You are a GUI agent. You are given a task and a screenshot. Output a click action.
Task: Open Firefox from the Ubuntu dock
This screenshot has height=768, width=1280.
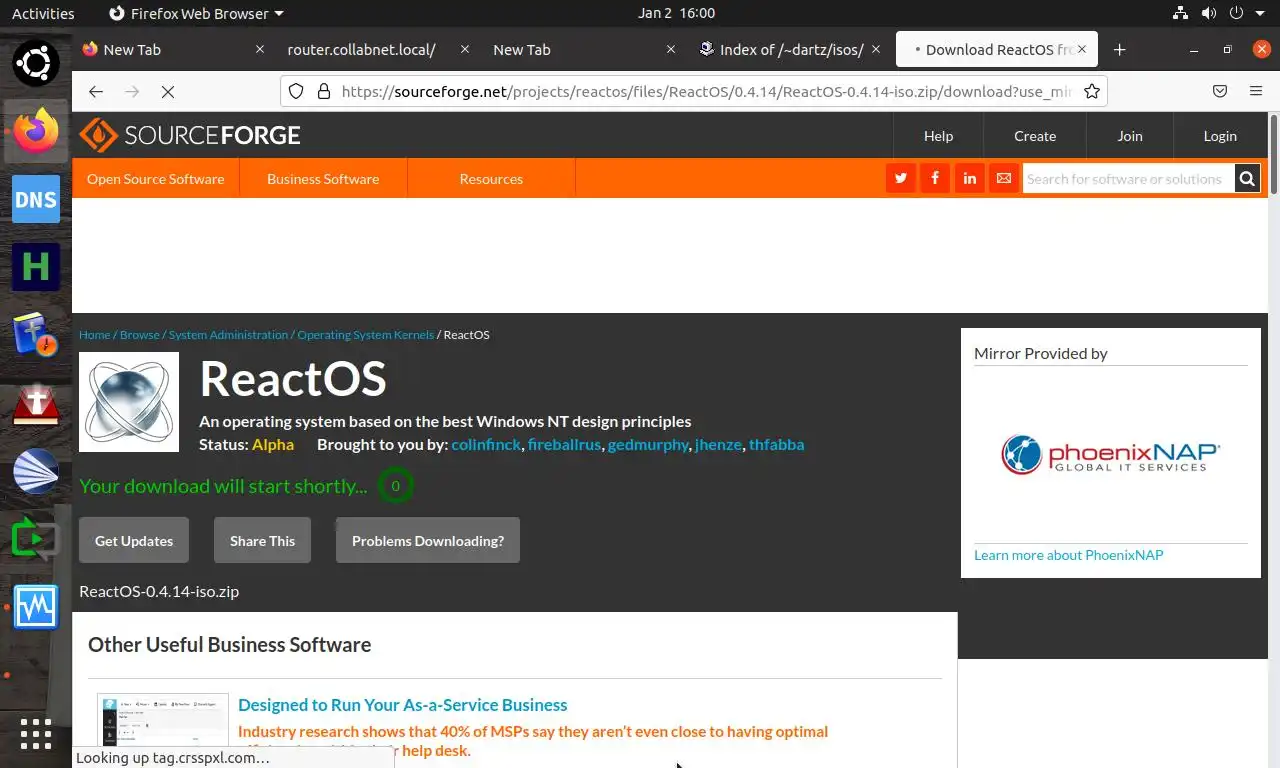click(x=36, y=131)
